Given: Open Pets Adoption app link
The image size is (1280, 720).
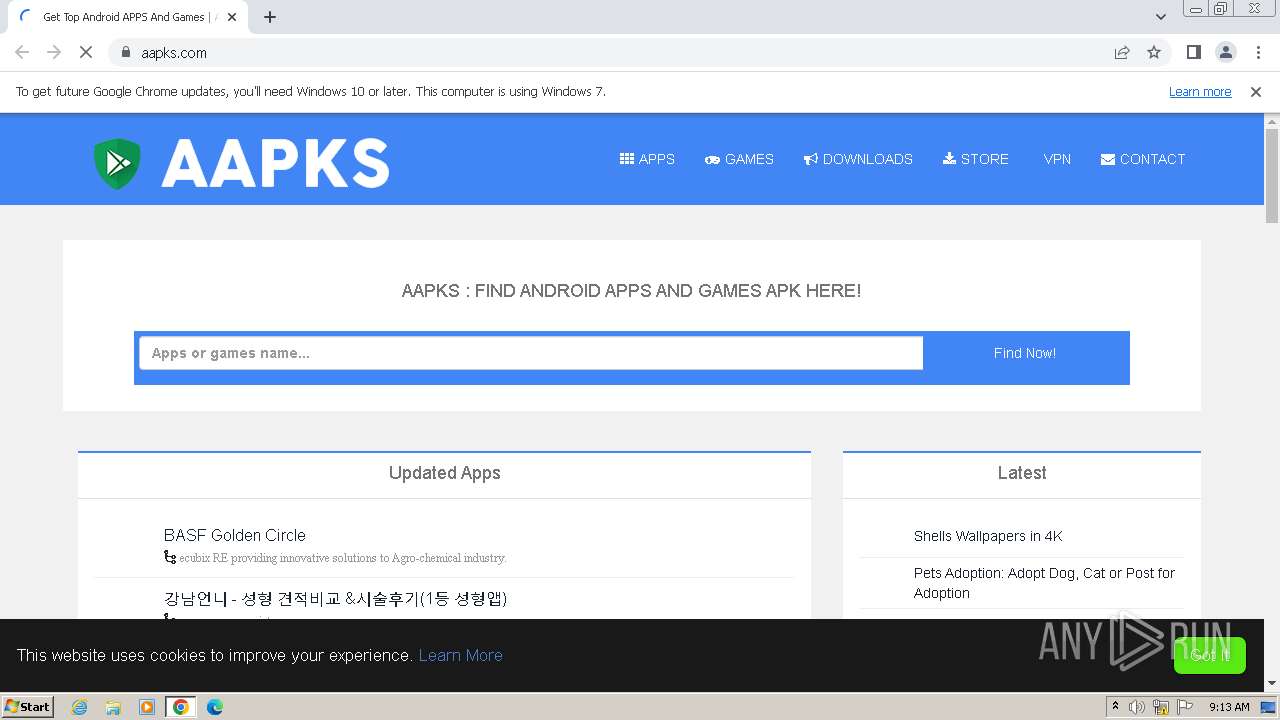Looking at the screenshot, I should 1044,583.
